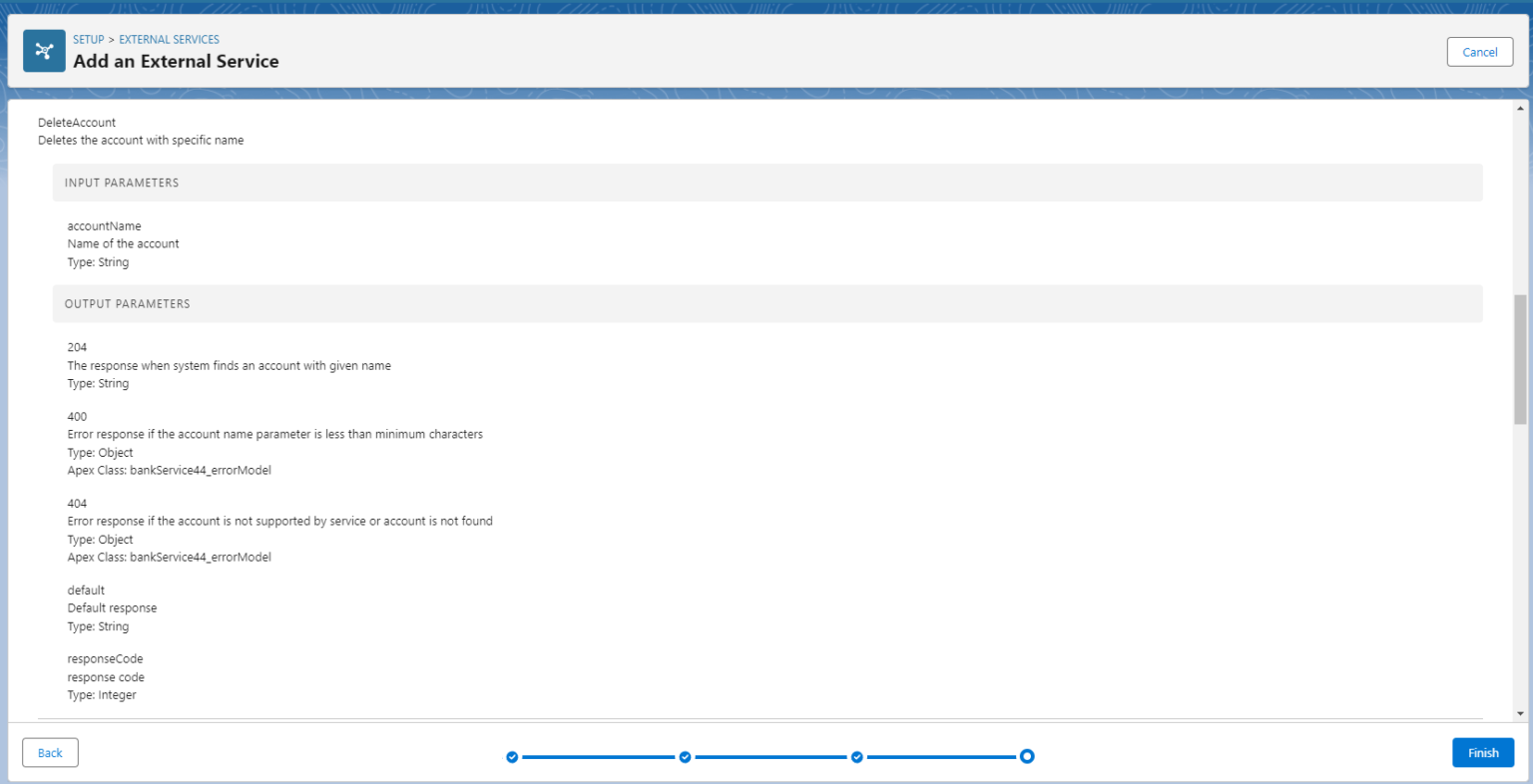
Task: Select the second completed progress step checkmark
Action: (x=685, y=756)
